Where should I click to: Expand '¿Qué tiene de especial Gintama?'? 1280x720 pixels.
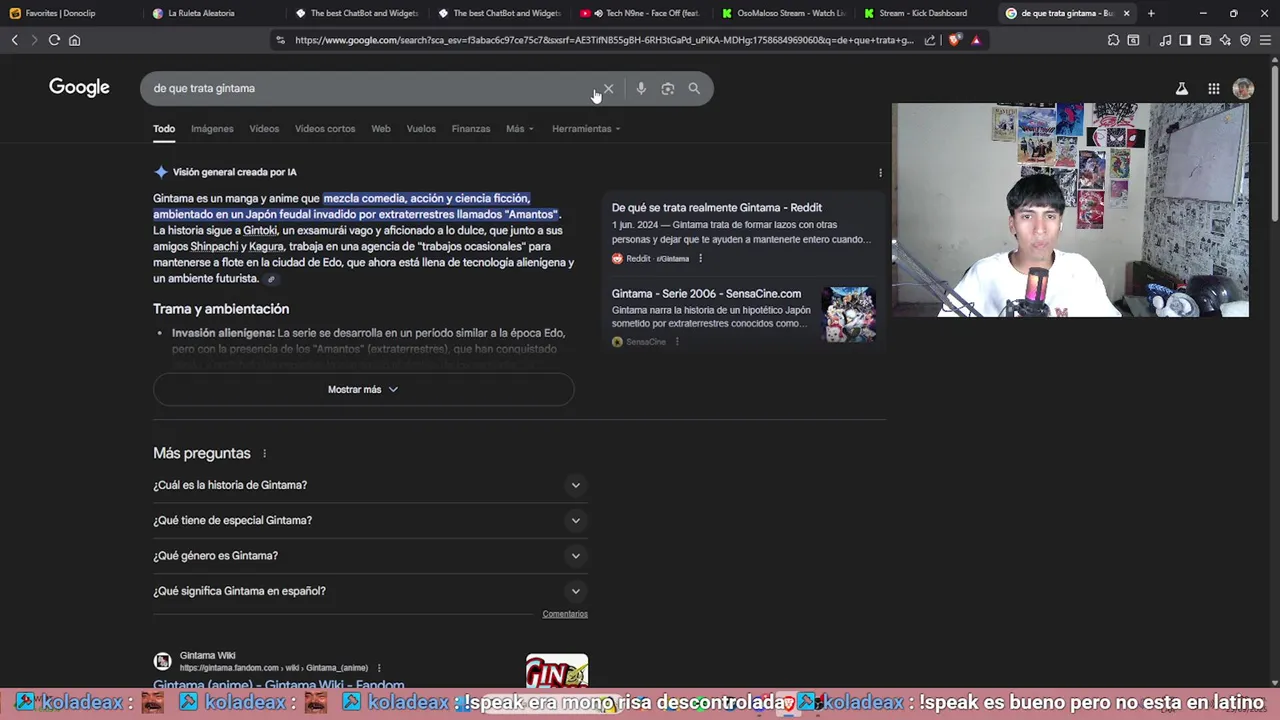[x=370, y=520]
